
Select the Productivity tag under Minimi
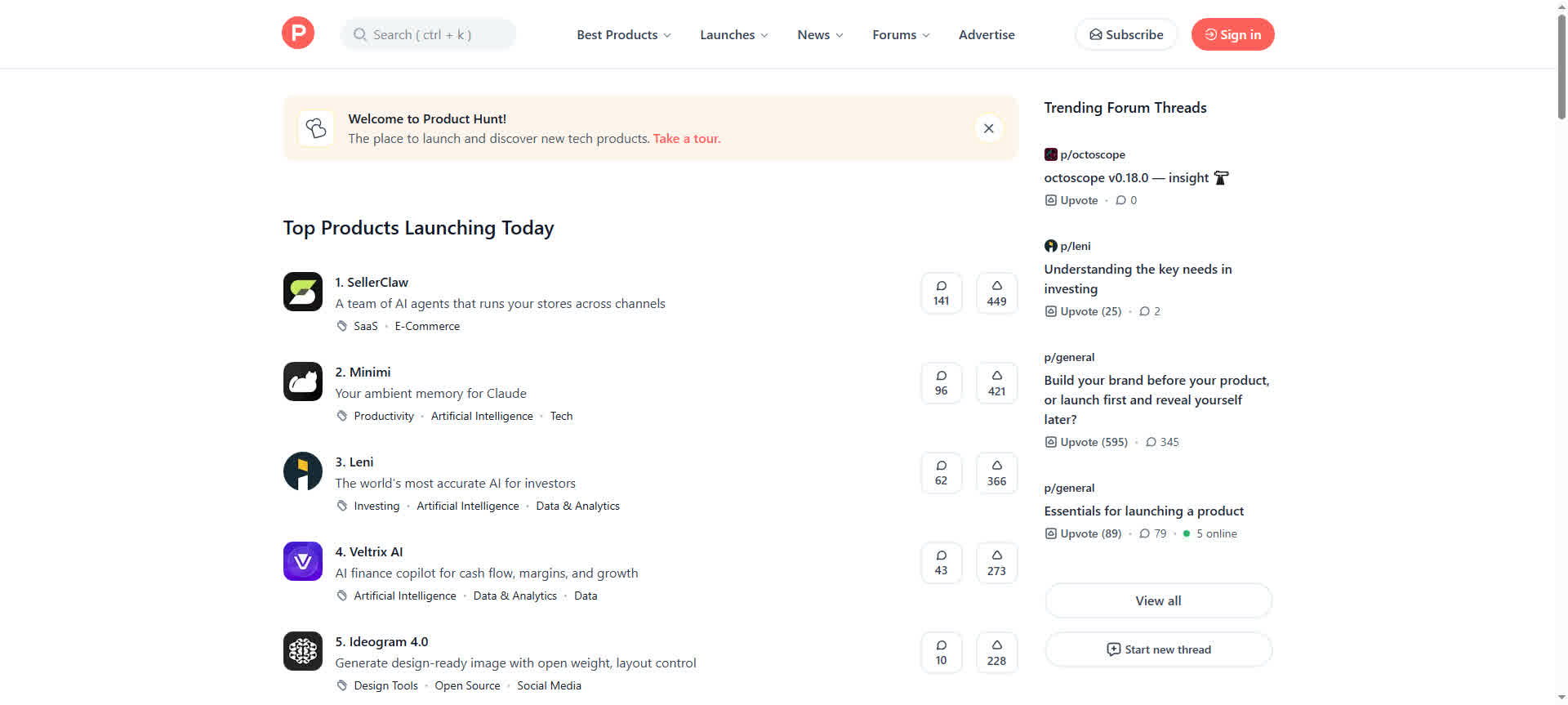[384, 416]
